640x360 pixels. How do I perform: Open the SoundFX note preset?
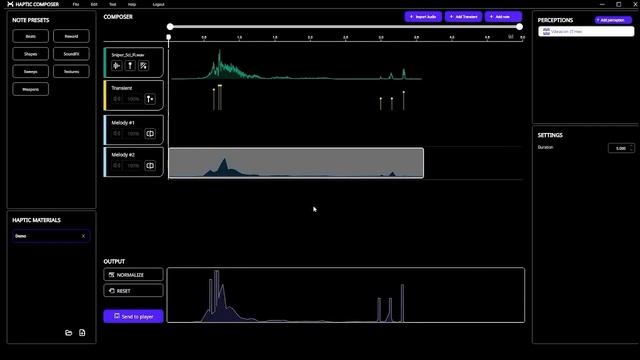[x=71, y=54]
